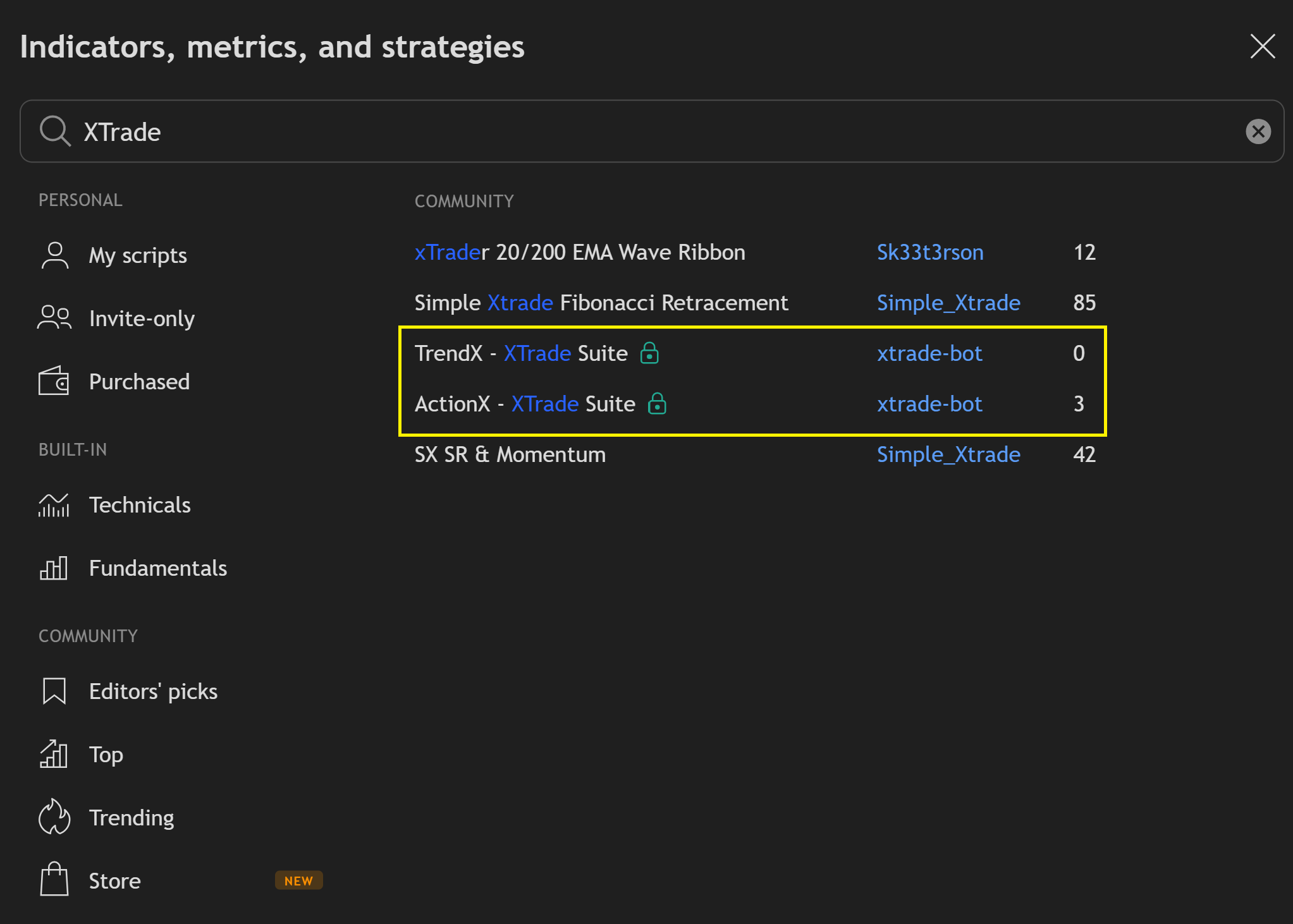Close the indicators dialog
Screen dimensions: 1293x924
tap(1262, 46)
